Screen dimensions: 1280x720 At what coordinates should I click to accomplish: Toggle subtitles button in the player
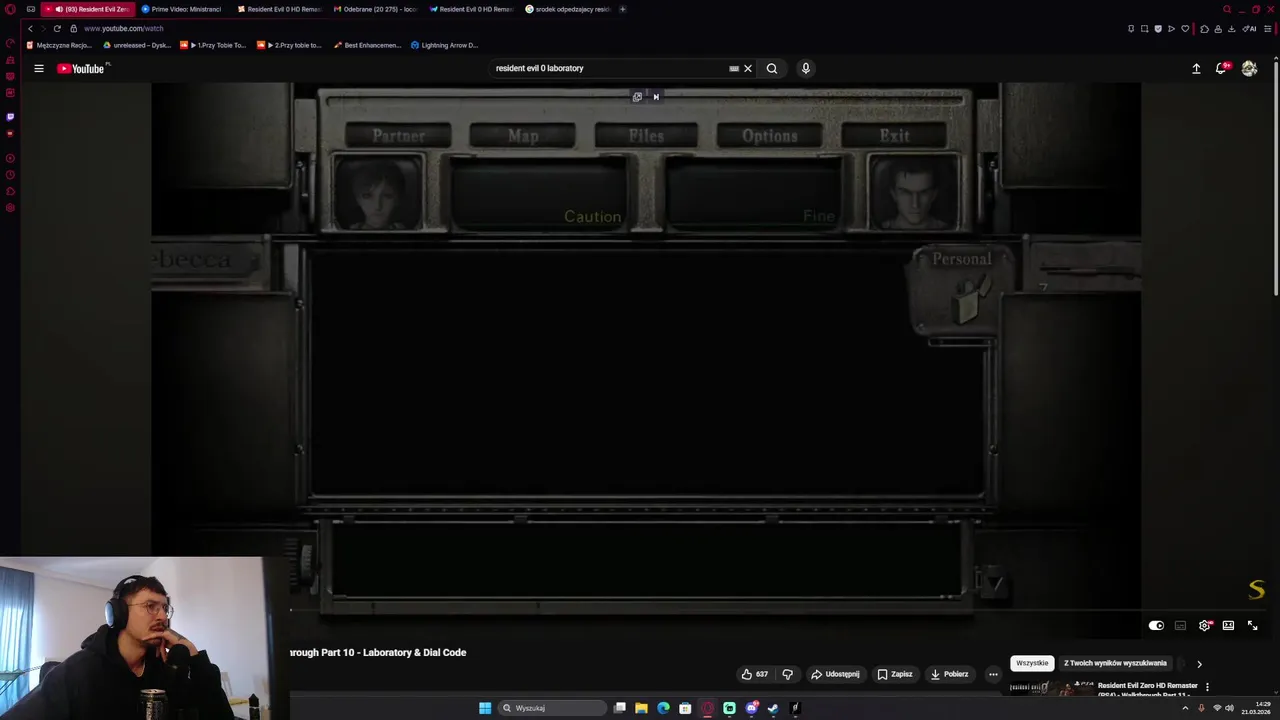pos(1180,625)
